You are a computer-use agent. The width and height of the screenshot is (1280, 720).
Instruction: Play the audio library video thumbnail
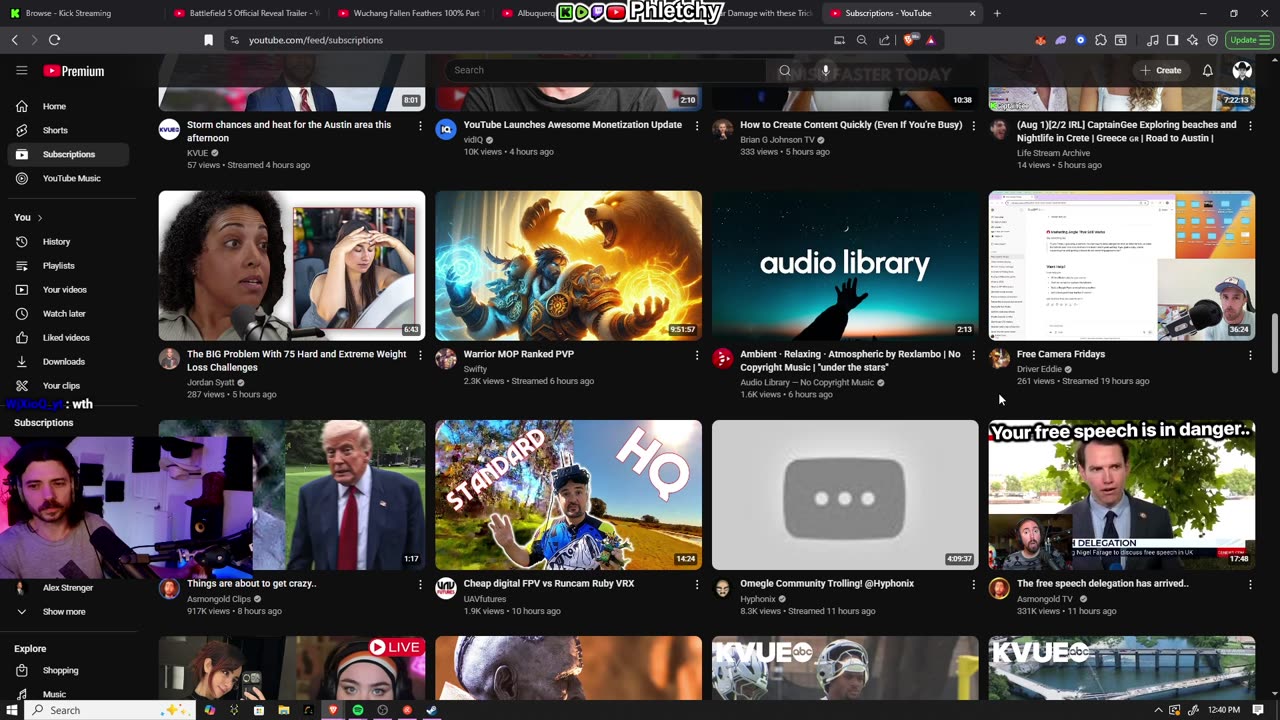(845, 266)
